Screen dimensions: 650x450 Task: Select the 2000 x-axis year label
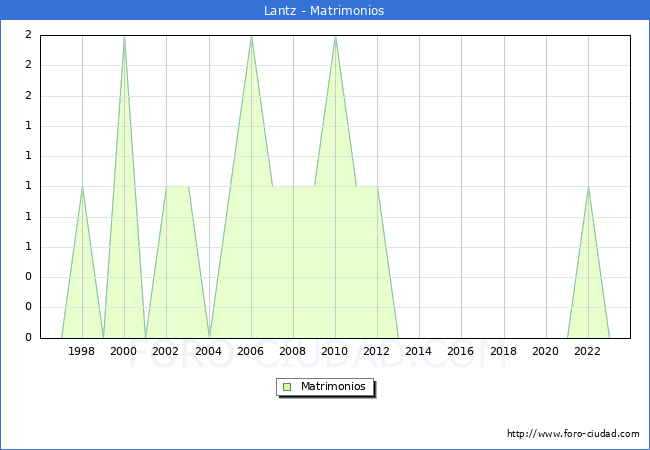click(x=124, y=351)
